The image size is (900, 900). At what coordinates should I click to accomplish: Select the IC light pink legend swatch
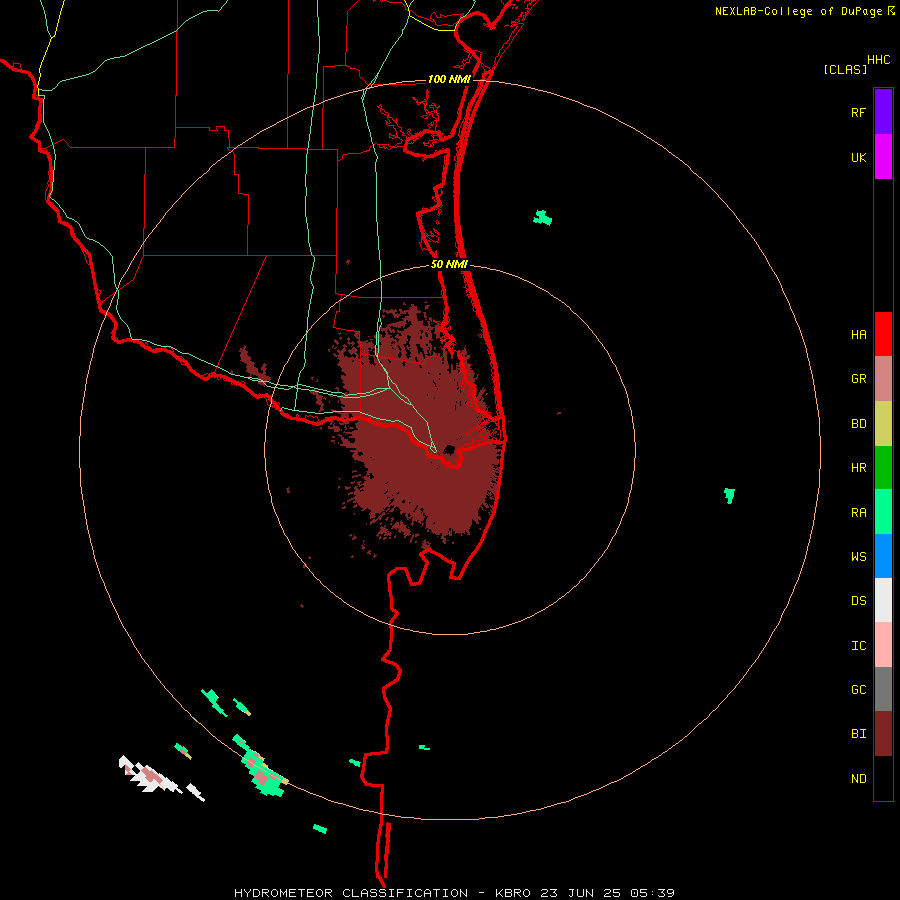pyautogui.click(x=883, y=645)
